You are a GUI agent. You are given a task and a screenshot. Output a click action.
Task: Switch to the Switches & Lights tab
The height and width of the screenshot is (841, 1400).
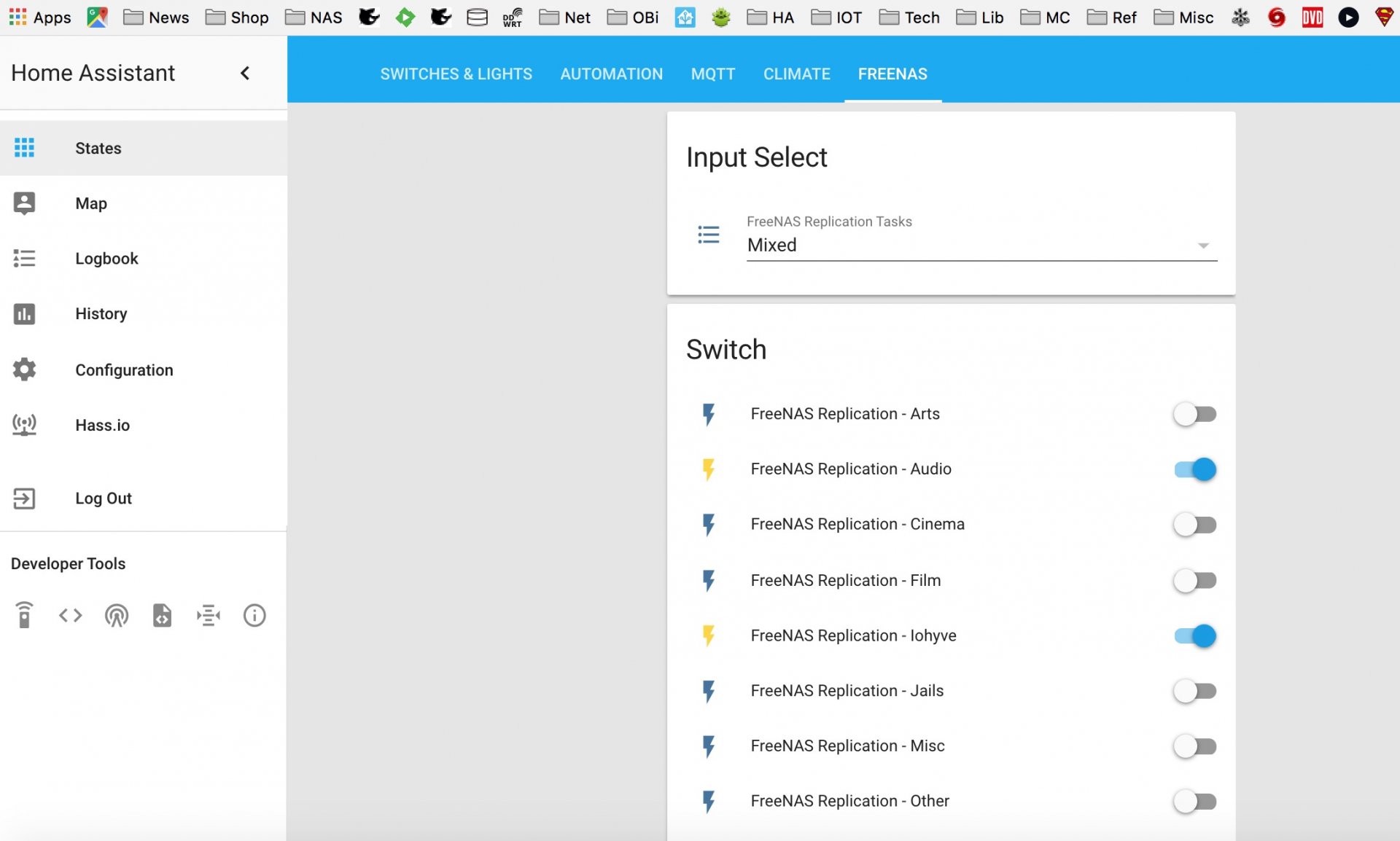point(456,74)
